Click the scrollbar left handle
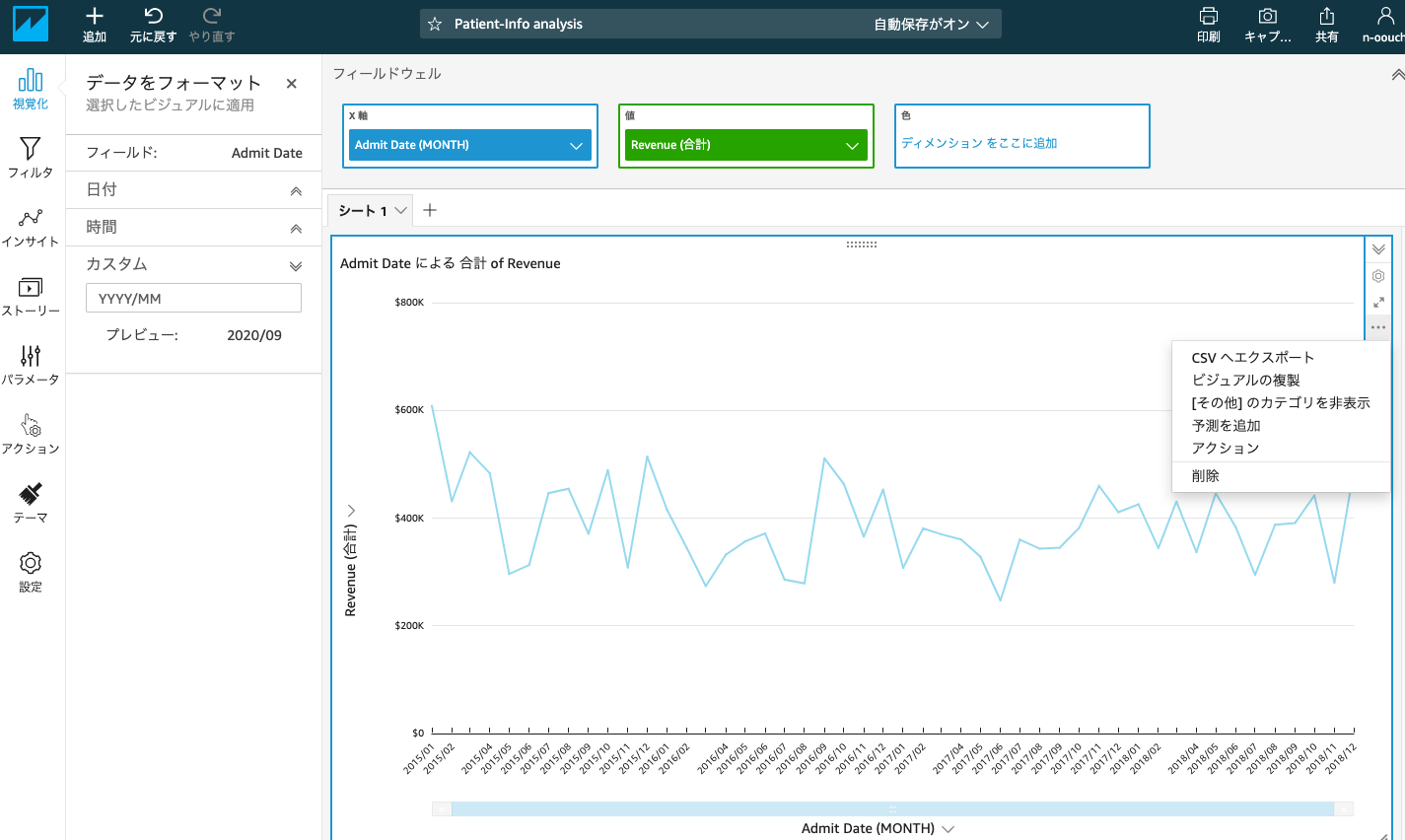Viewport: 1405px width, 840px height. [442, 808]
